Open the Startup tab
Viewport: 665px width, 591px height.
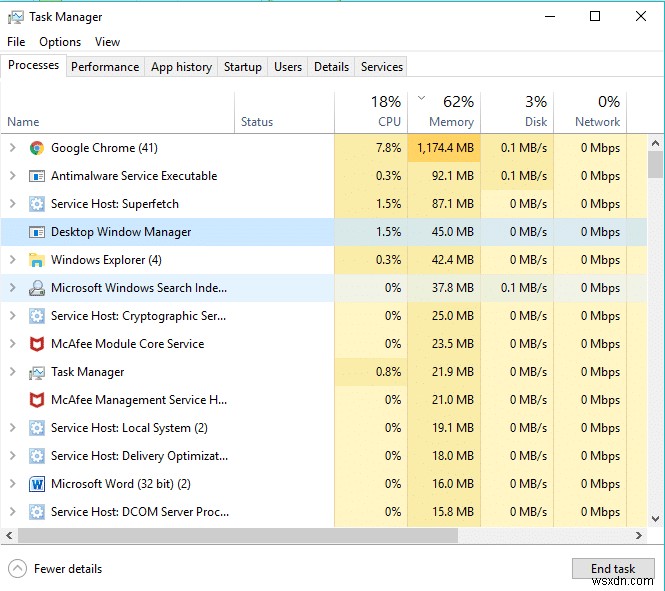(x=242, y=67)
